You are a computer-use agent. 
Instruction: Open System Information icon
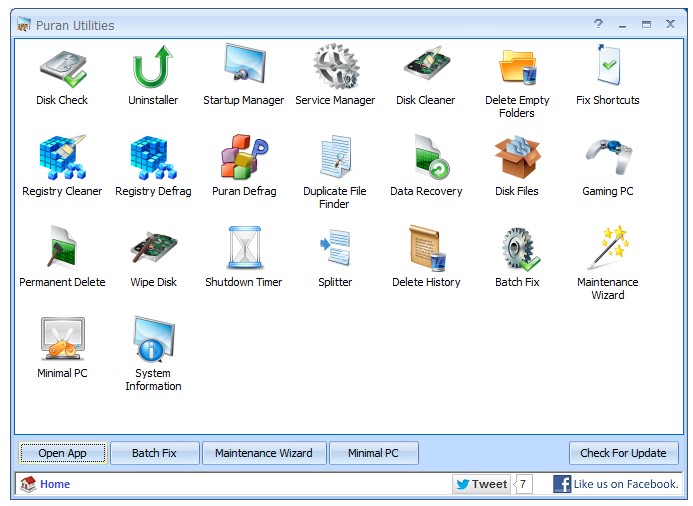pos(154,339)
